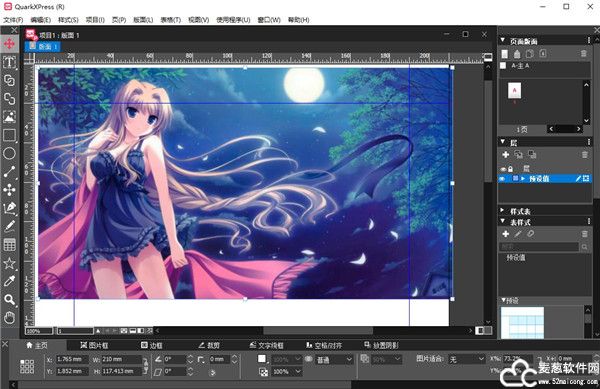
Task: Delete page using Page Layout trash icon
Action: tap(584, 54)
